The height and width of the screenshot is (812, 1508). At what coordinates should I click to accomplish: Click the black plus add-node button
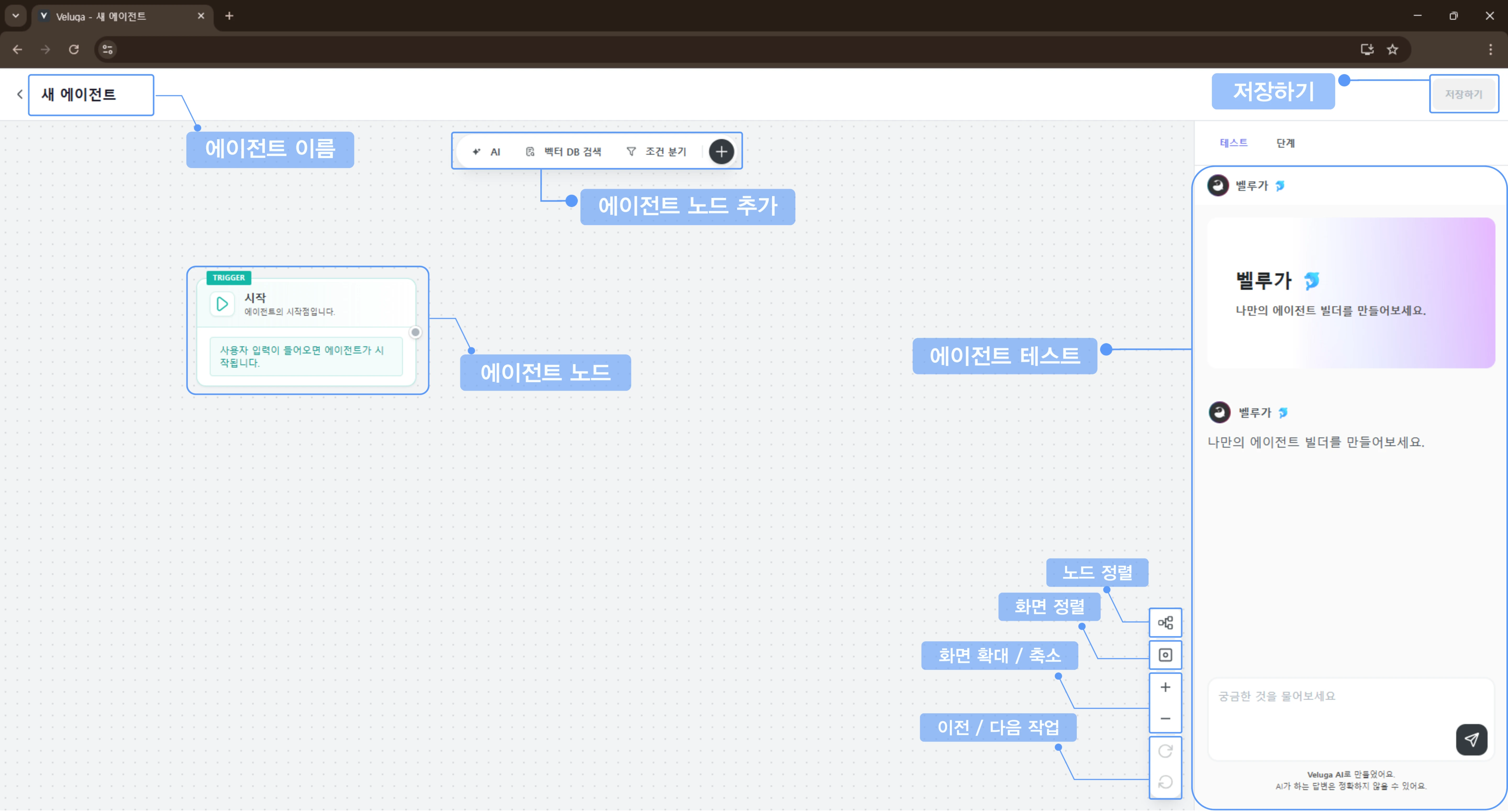(721, 152)
